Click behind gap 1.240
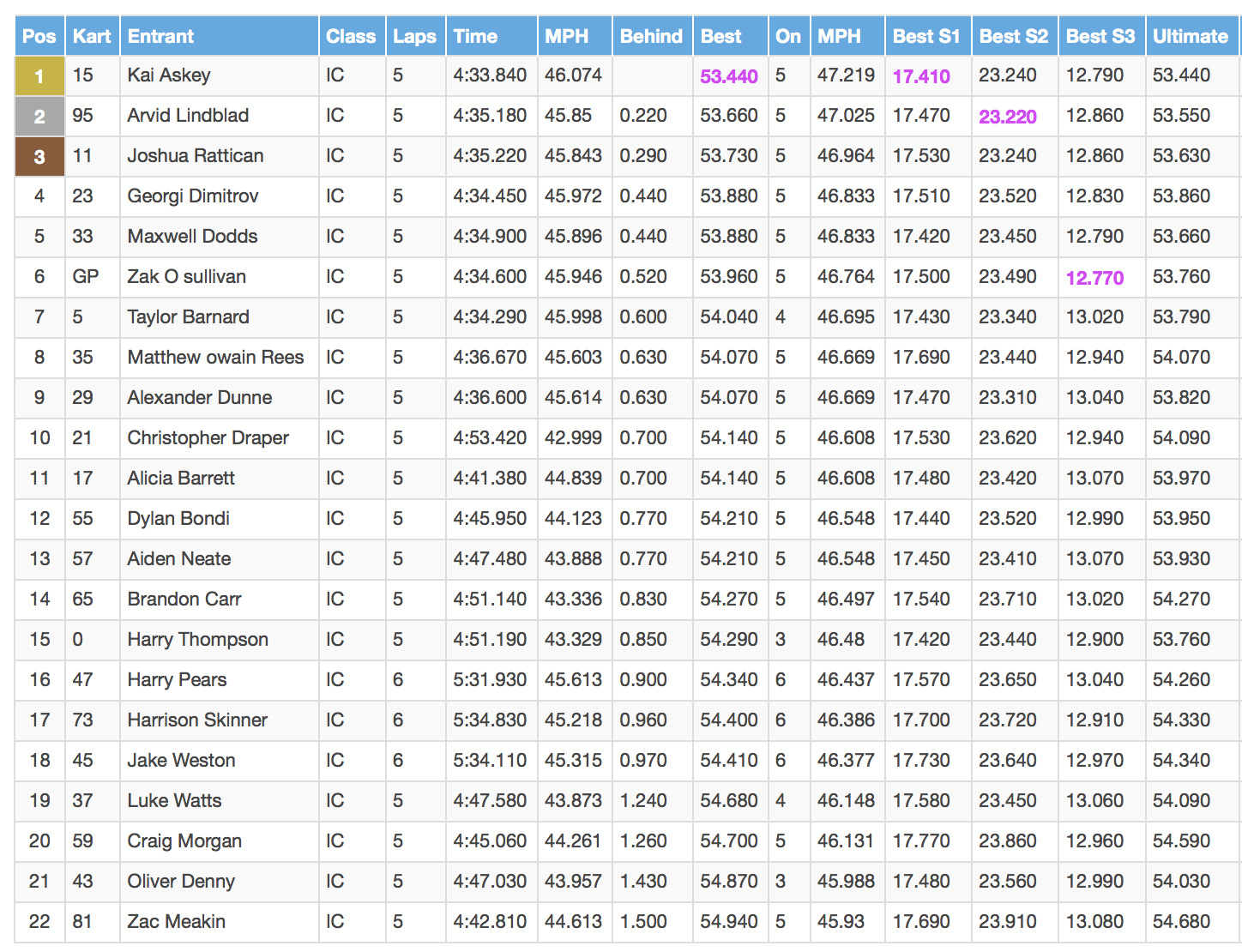This screenshot has width=1242, height=952. pos(643,801)
